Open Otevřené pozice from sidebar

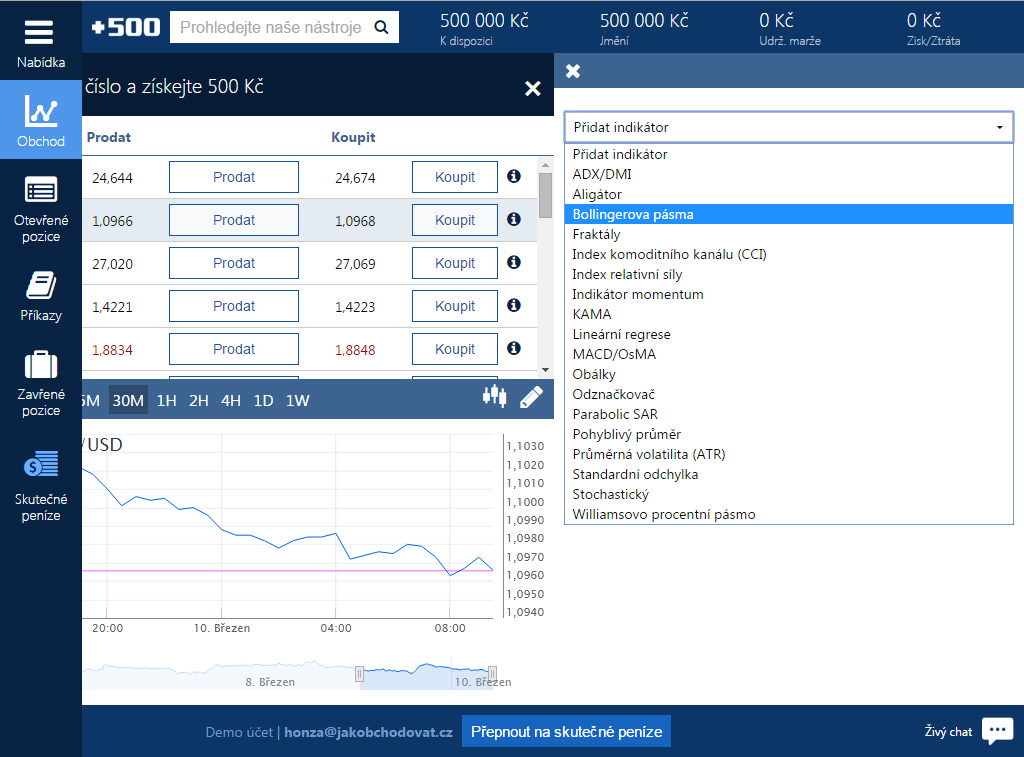pyautogui.click(x=40, y=209)
